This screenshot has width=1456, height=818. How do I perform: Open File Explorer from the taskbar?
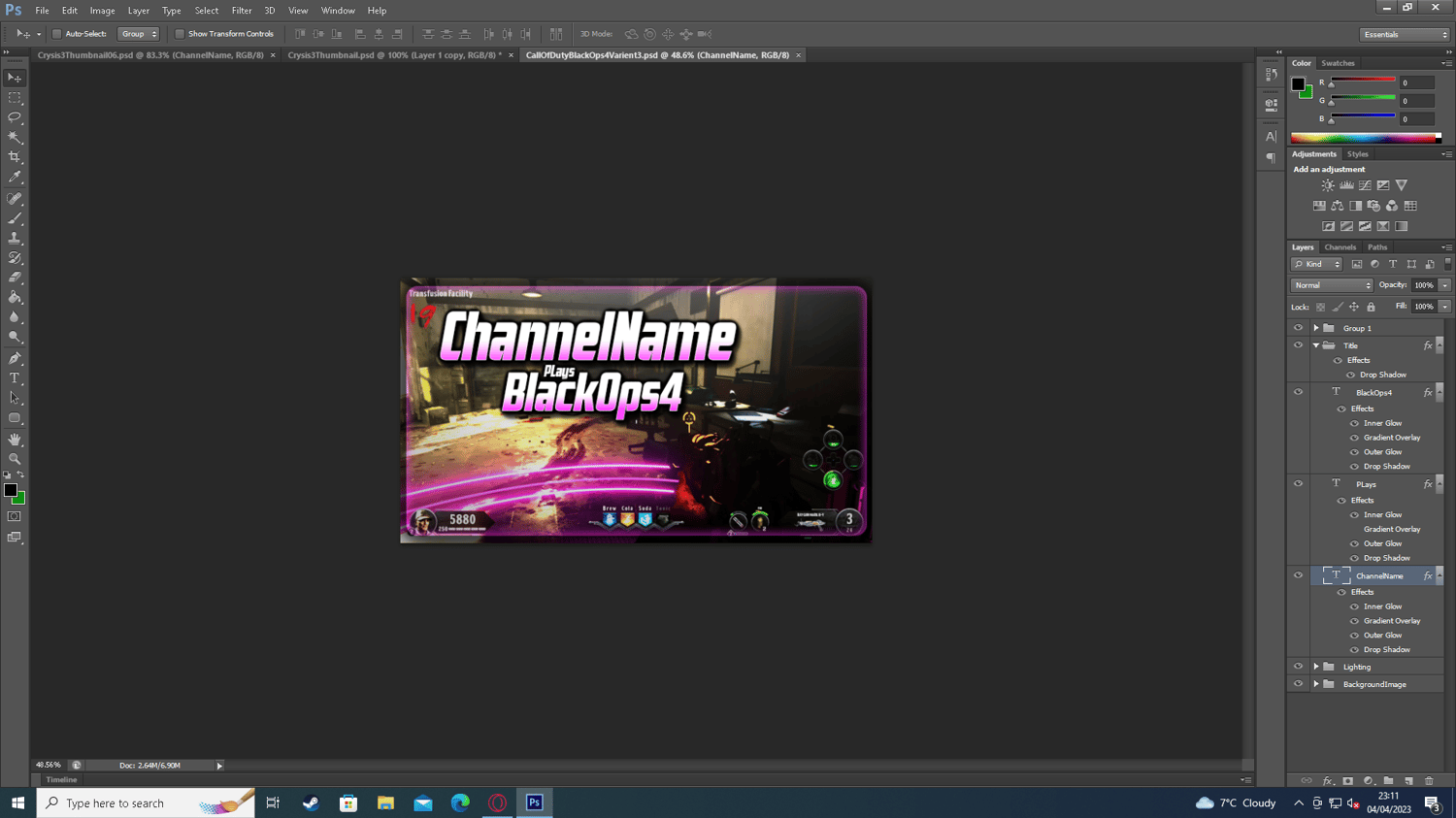[385, 802]
